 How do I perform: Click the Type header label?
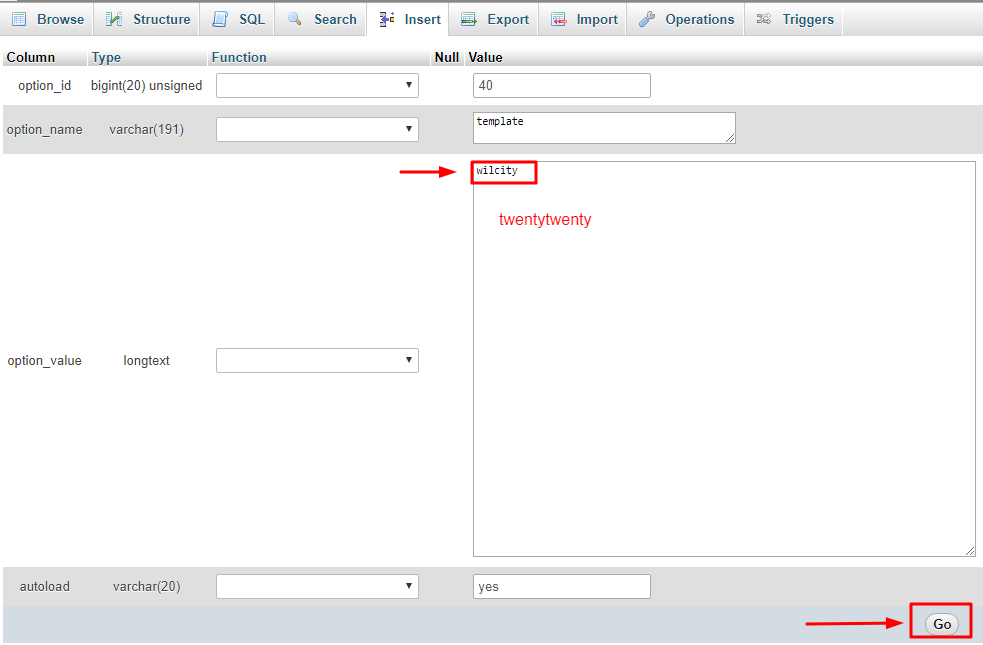tap(106, 58)
